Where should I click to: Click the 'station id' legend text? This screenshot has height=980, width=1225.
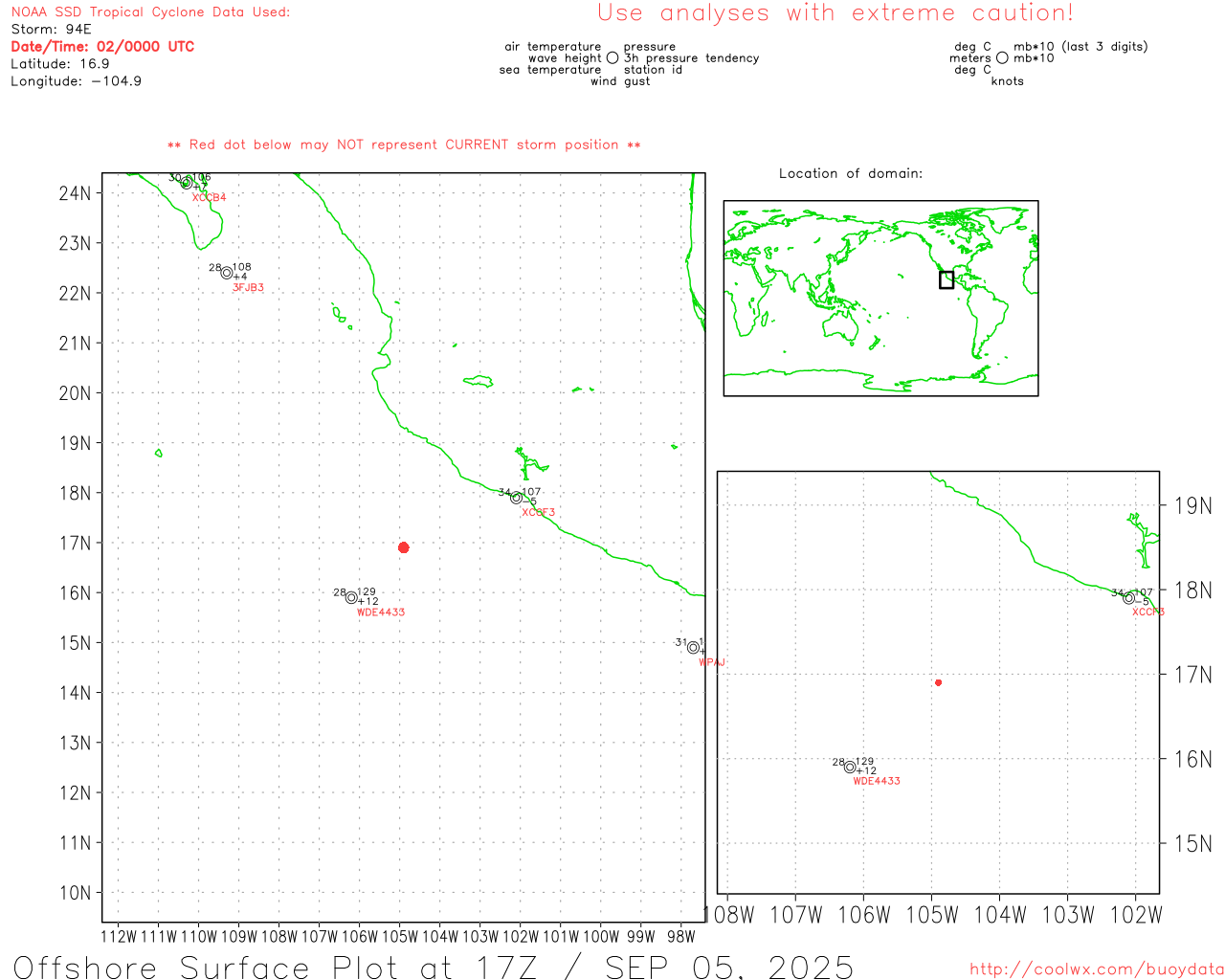(x=654, y=70)
